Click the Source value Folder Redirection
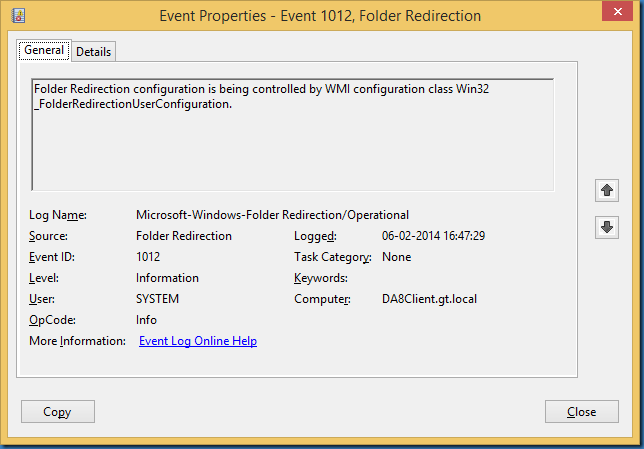This screenshot has width=644, height=449. point(183,236)
